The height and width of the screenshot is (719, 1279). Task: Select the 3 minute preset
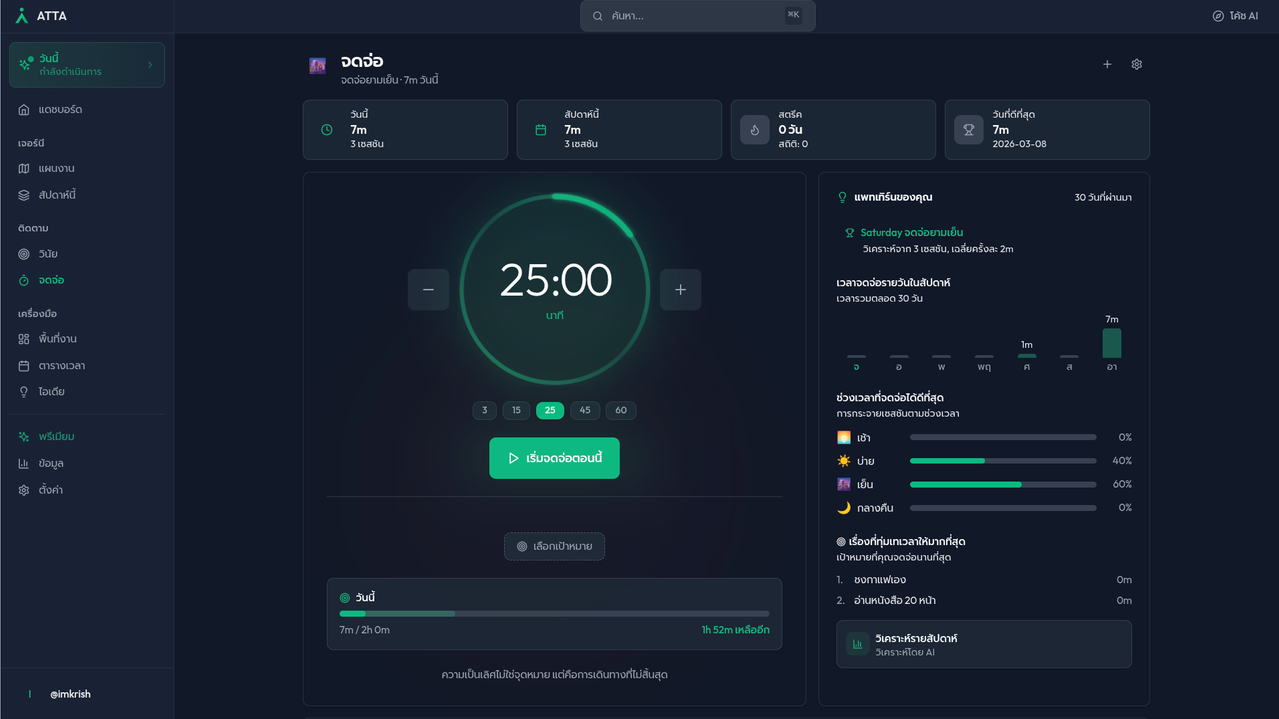(484, 410)
